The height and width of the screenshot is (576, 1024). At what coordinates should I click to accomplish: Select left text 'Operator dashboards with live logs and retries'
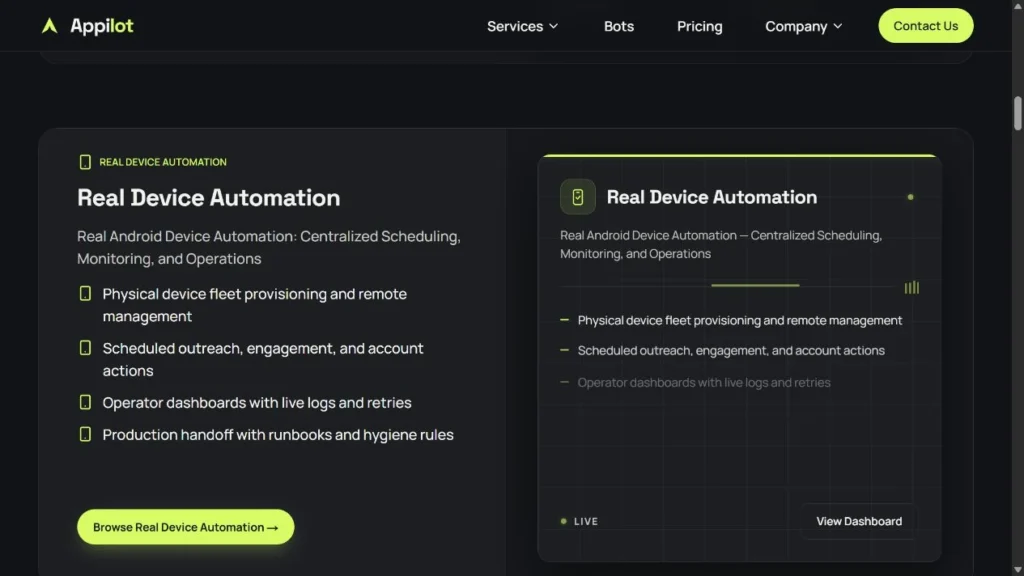pos(257,402)
